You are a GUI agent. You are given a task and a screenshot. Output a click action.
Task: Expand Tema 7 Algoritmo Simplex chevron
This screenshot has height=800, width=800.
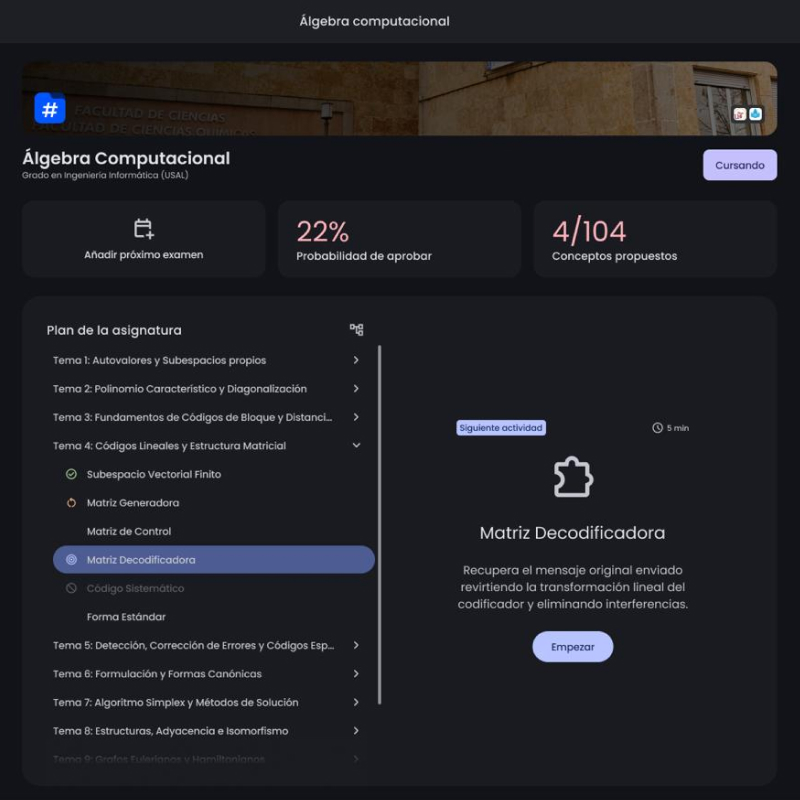coord(356,703)
